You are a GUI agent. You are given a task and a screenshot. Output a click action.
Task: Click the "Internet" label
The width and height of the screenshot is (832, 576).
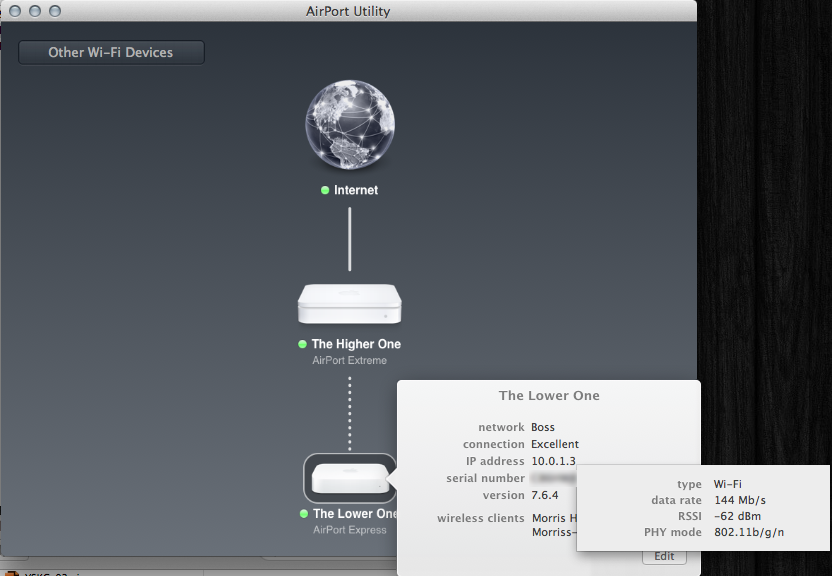(356, 190)
